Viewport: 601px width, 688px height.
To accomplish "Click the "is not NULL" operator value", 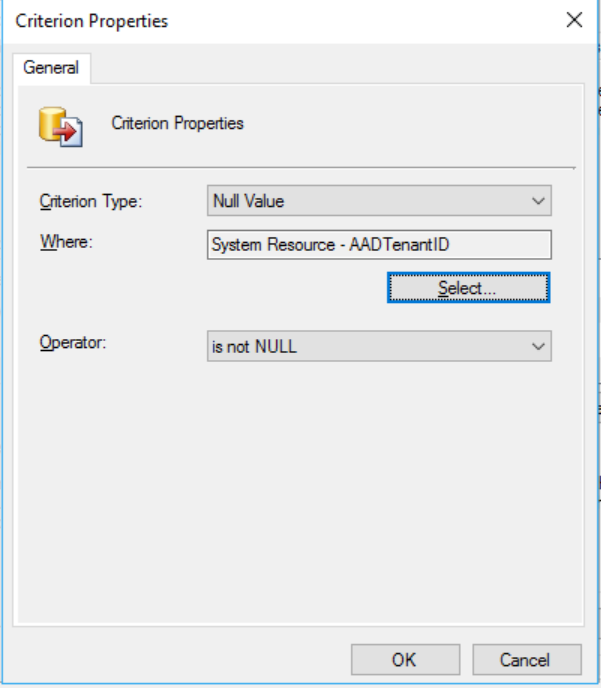I will pos(254,347).
